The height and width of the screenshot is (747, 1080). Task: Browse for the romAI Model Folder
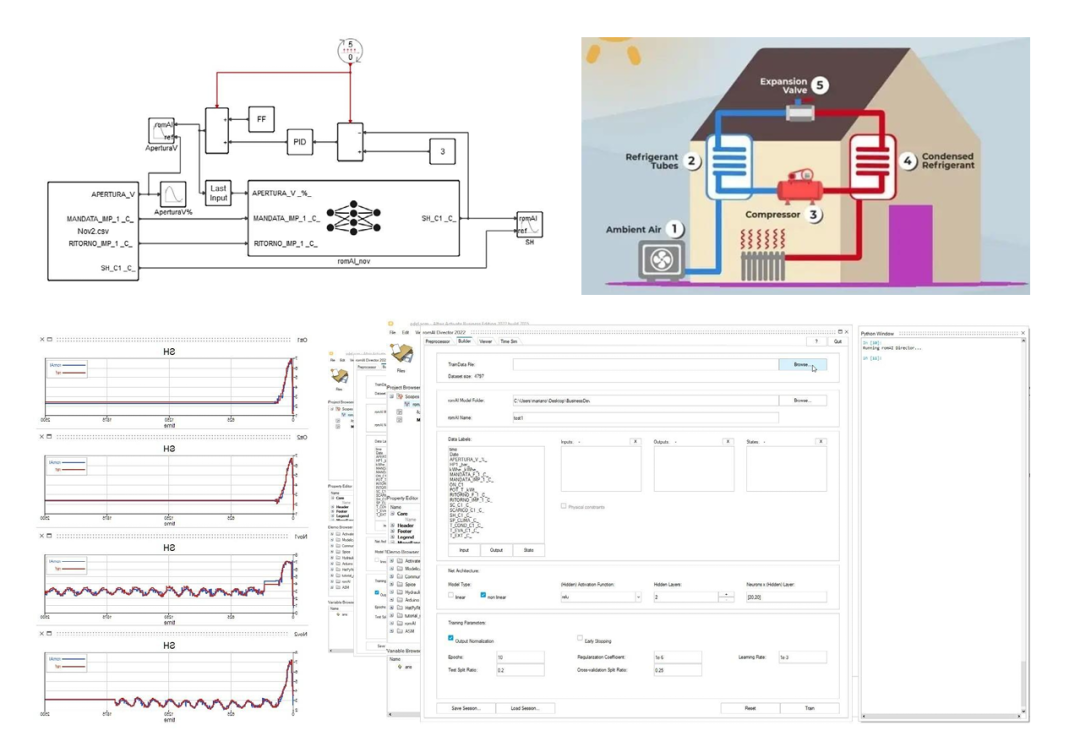802,400
